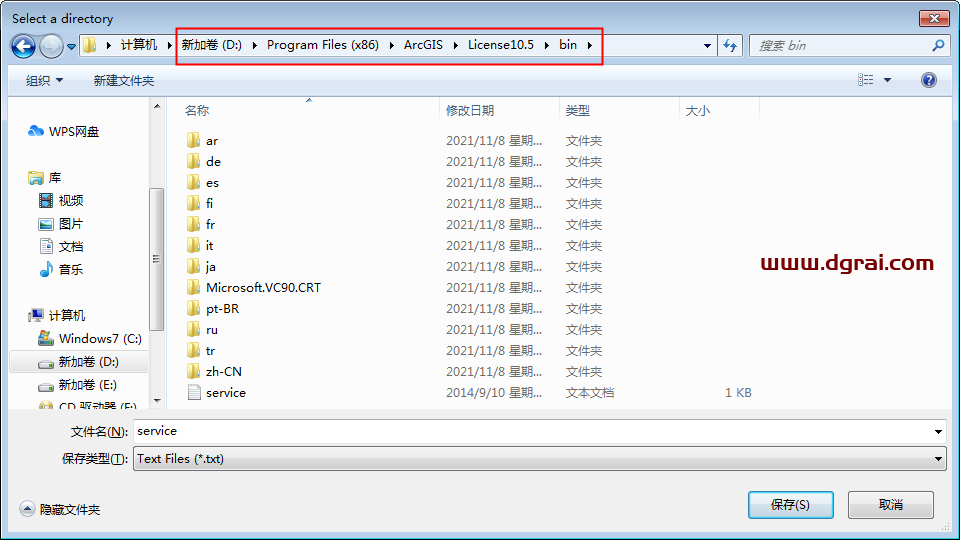Click navigation pane scroll up arrow
The height and width of the screenshot is (540, 960).
click(157, 106)
